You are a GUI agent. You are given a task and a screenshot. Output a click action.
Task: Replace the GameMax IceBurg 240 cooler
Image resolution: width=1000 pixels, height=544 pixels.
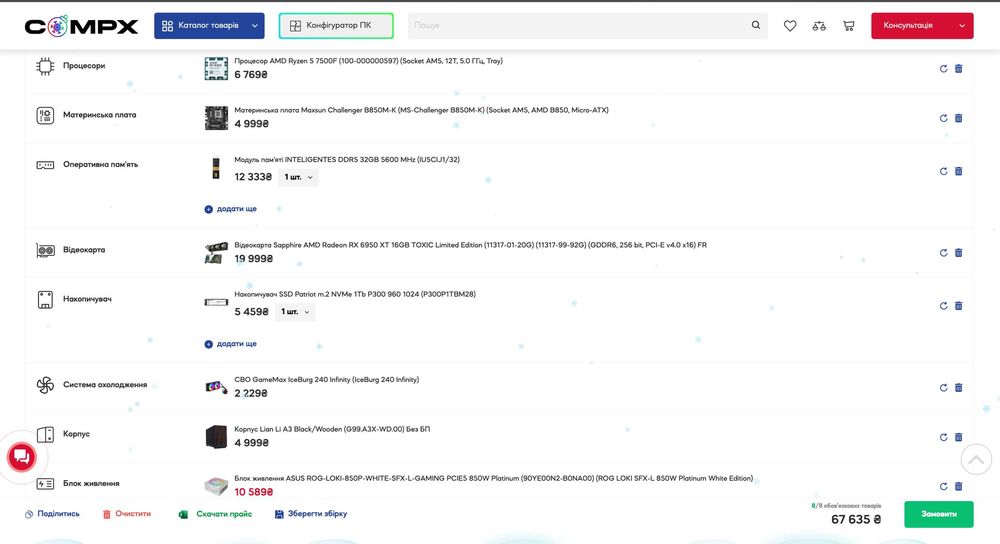(x=943, y=387)
